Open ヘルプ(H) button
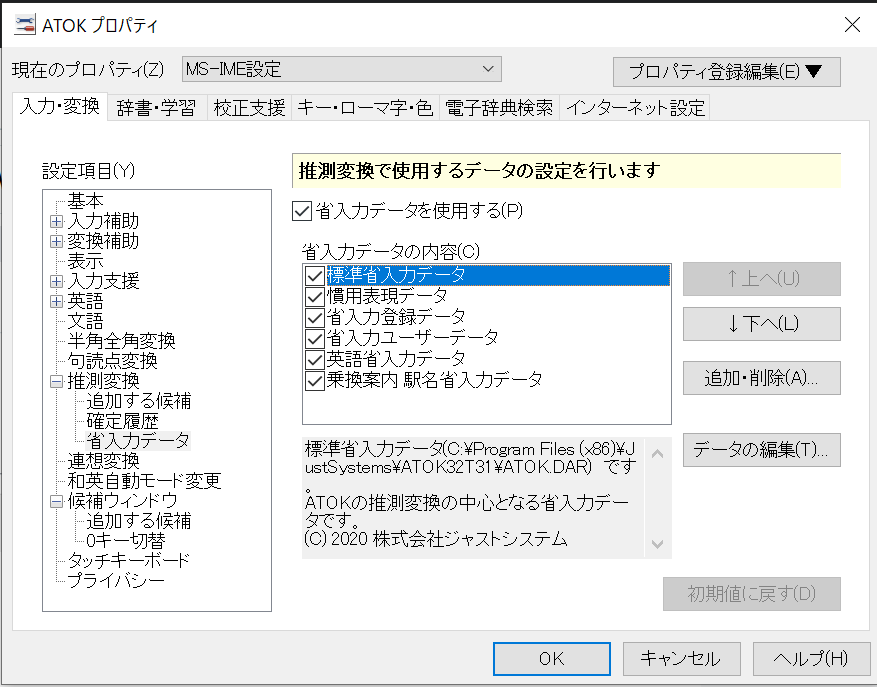877x687 pixels. [811, 659]
